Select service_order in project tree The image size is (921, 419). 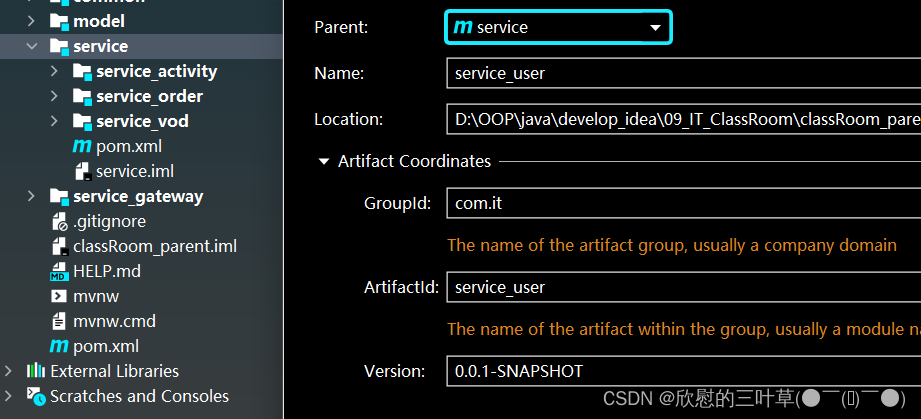[150, 96]
